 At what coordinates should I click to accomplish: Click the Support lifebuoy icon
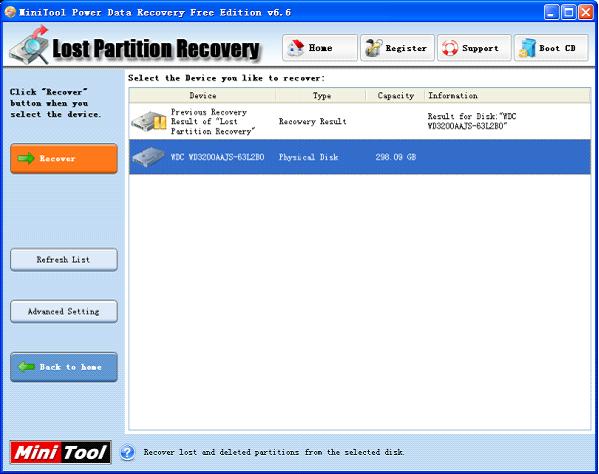click(x=450, y=48)
